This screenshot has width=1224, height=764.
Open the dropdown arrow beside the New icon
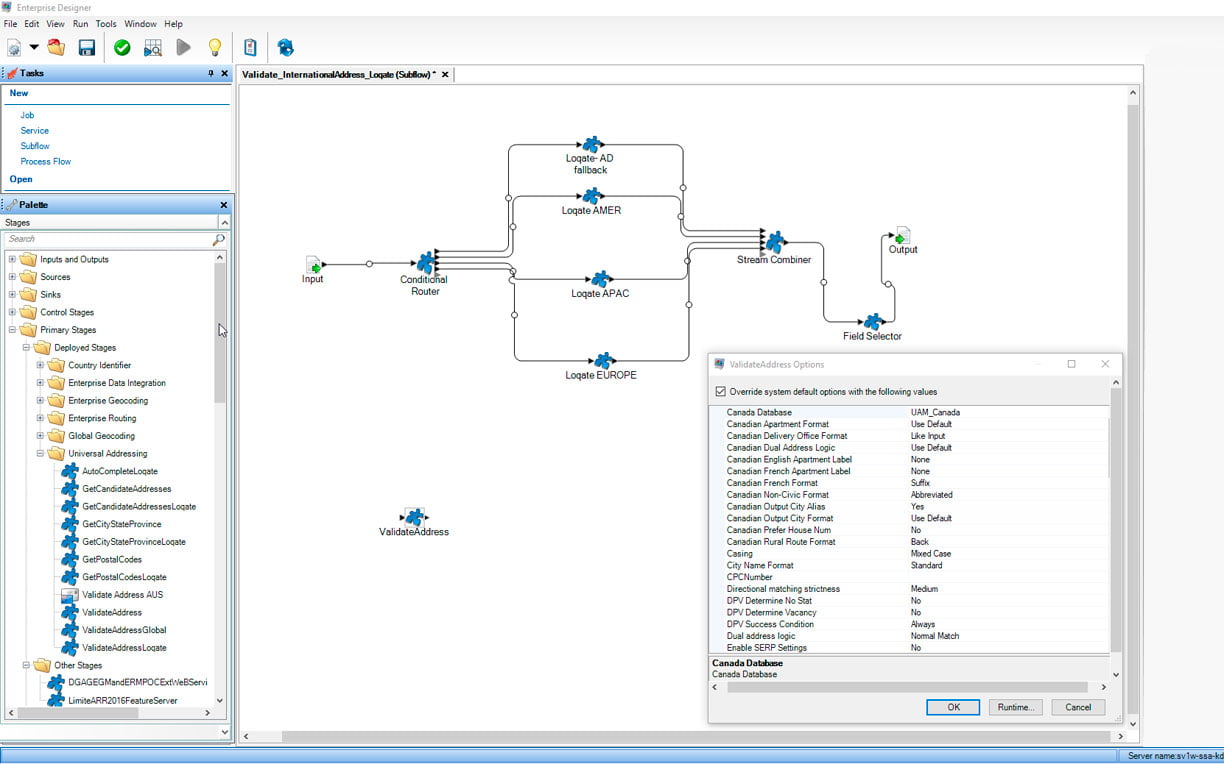tap(34, 47)
